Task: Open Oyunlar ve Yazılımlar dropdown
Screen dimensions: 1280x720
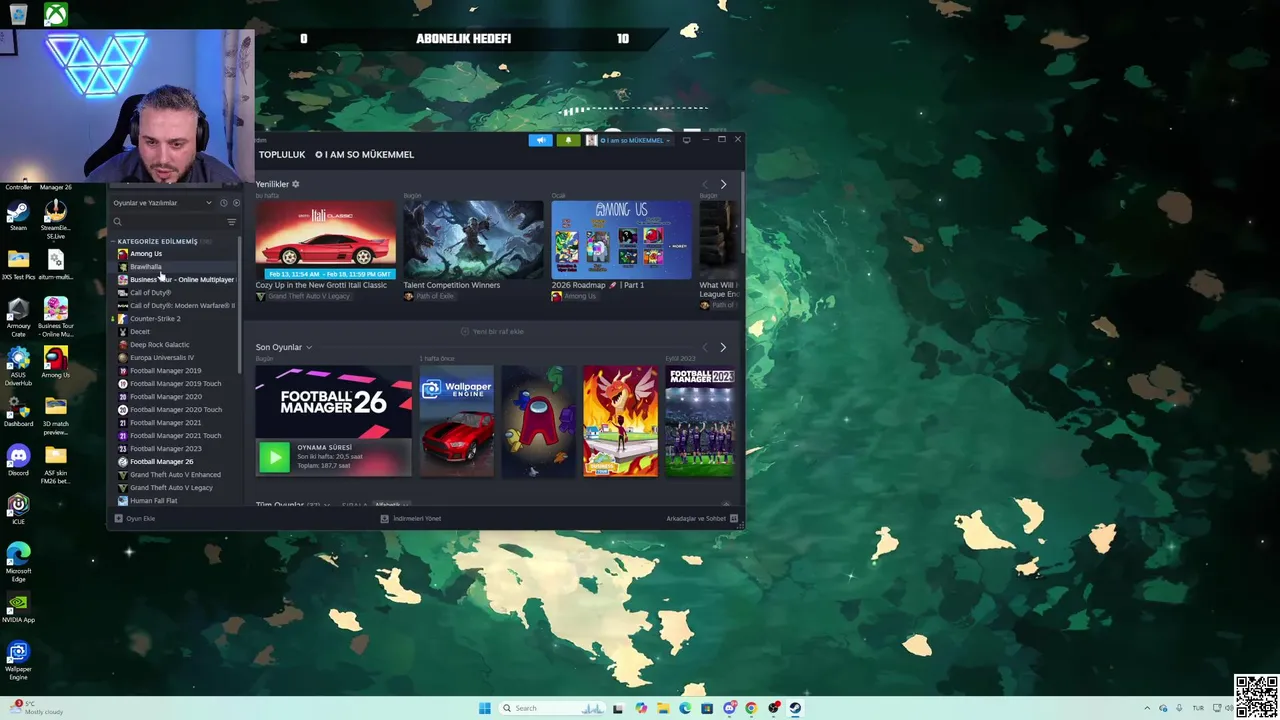Action: click(162, 203)
